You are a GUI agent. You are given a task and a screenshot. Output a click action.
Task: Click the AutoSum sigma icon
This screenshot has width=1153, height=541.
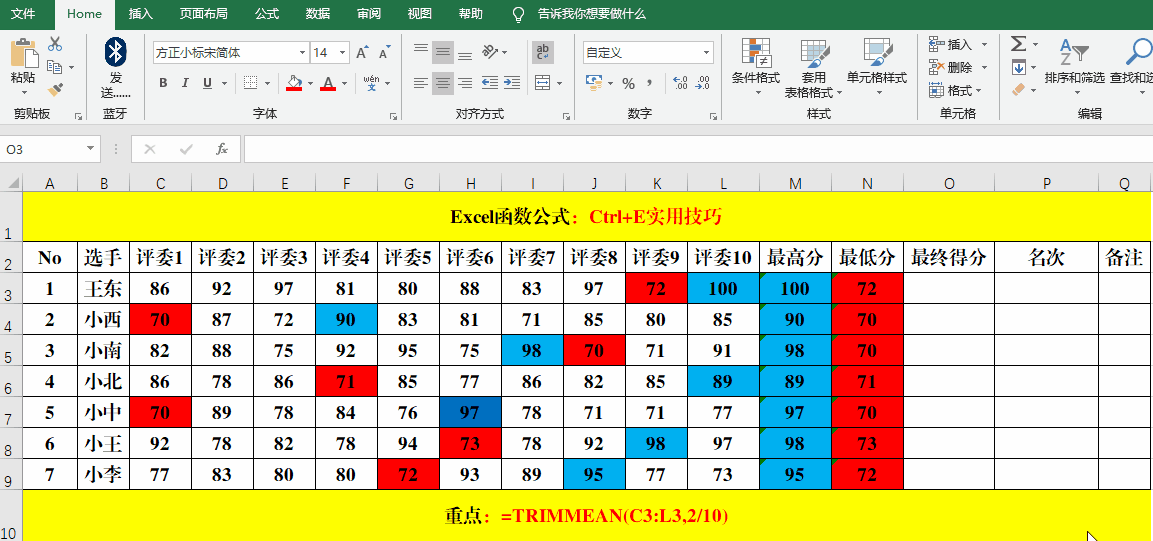click(1018, 44)
